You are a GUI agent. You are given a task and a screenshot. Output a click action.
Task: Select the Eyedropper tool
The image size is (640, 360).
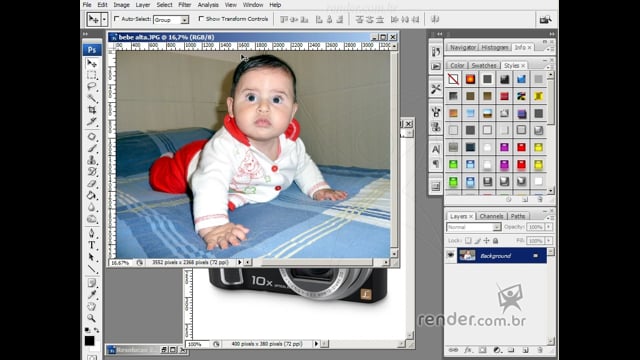click(x=92, y=294)
